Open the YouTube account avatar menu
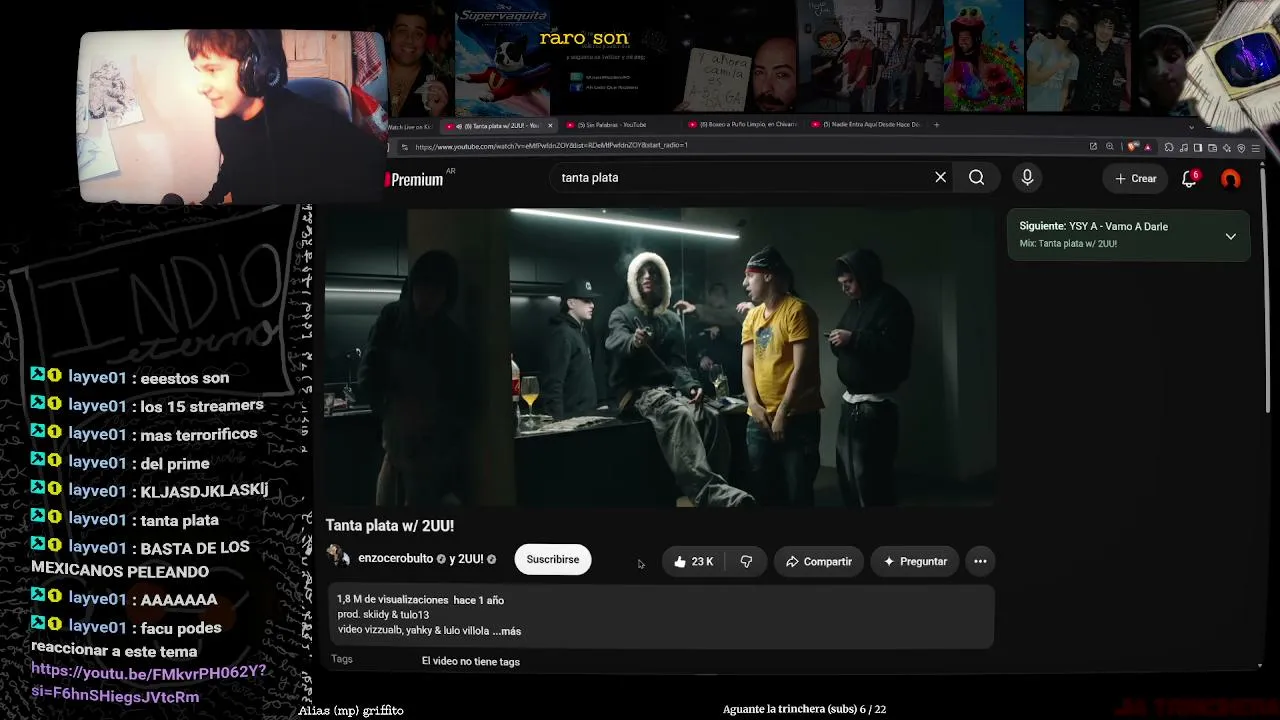1280x720 pixels. 1230,179
